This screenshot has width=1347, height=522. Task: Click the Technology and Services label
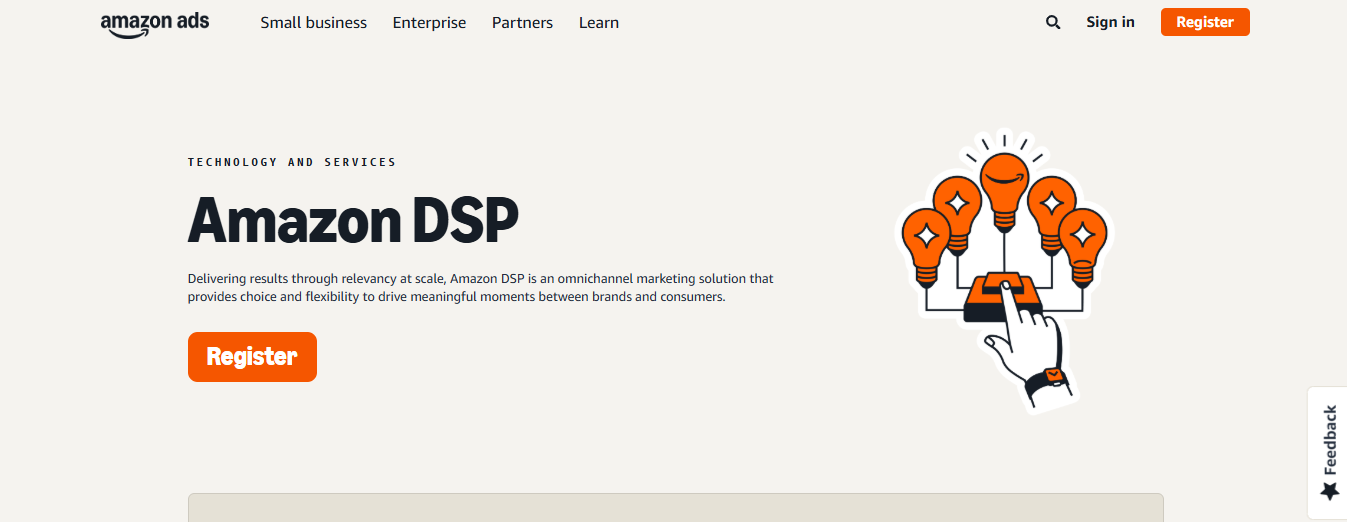[x=292, y=162]
